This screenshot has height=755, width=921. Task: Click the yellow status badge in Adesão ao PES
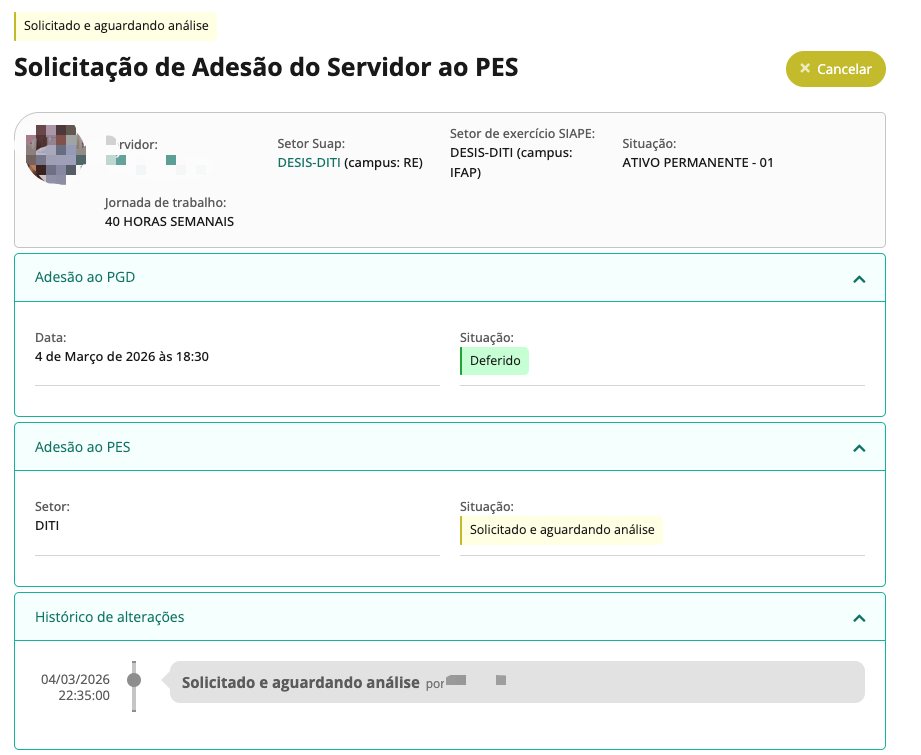click(x=561, y=530)
